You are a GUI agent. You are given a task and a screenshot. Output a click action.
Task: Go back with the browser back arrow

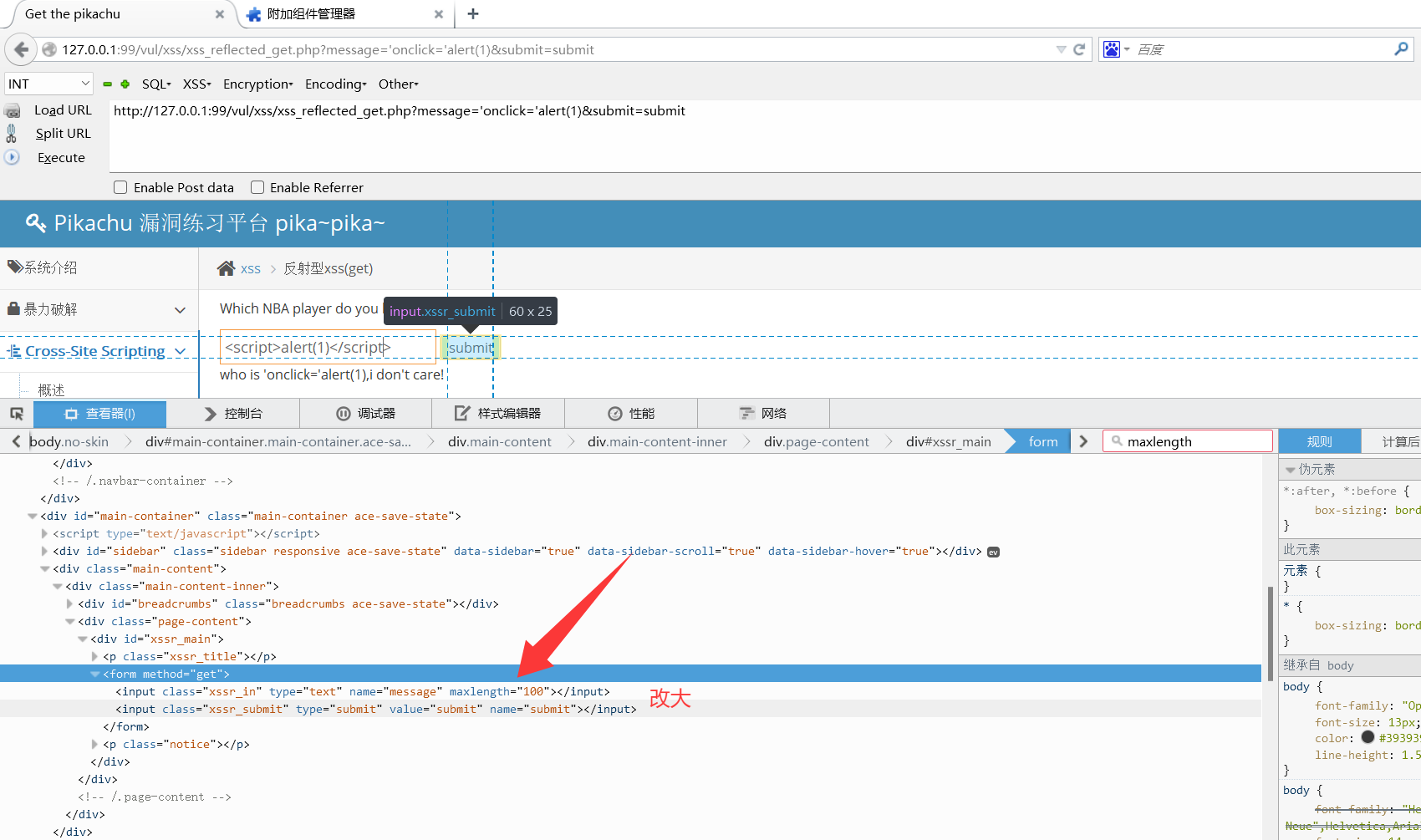[x=21, y=49]
